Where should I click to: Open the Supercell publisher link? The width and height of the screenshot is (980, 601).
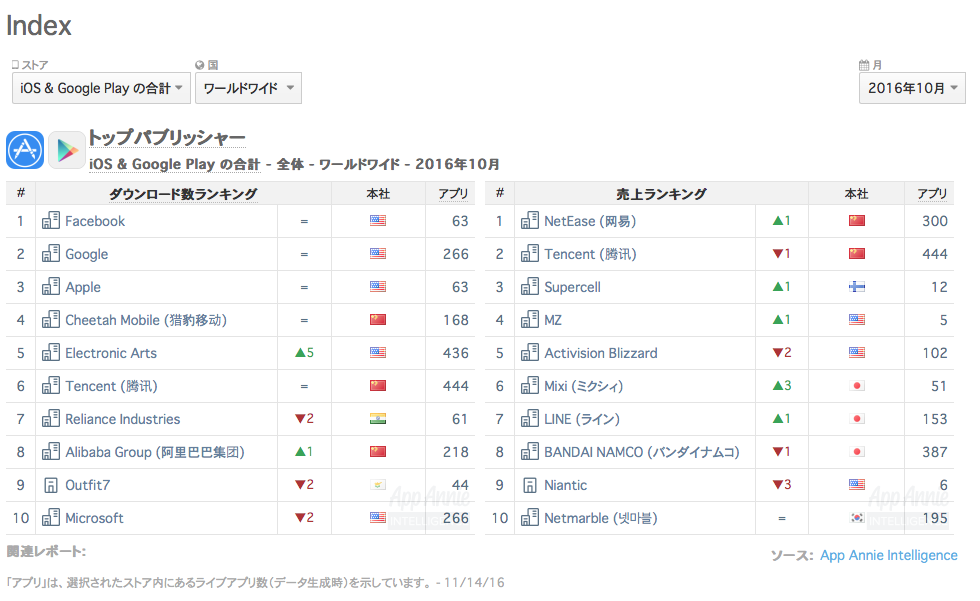point(572,287)
